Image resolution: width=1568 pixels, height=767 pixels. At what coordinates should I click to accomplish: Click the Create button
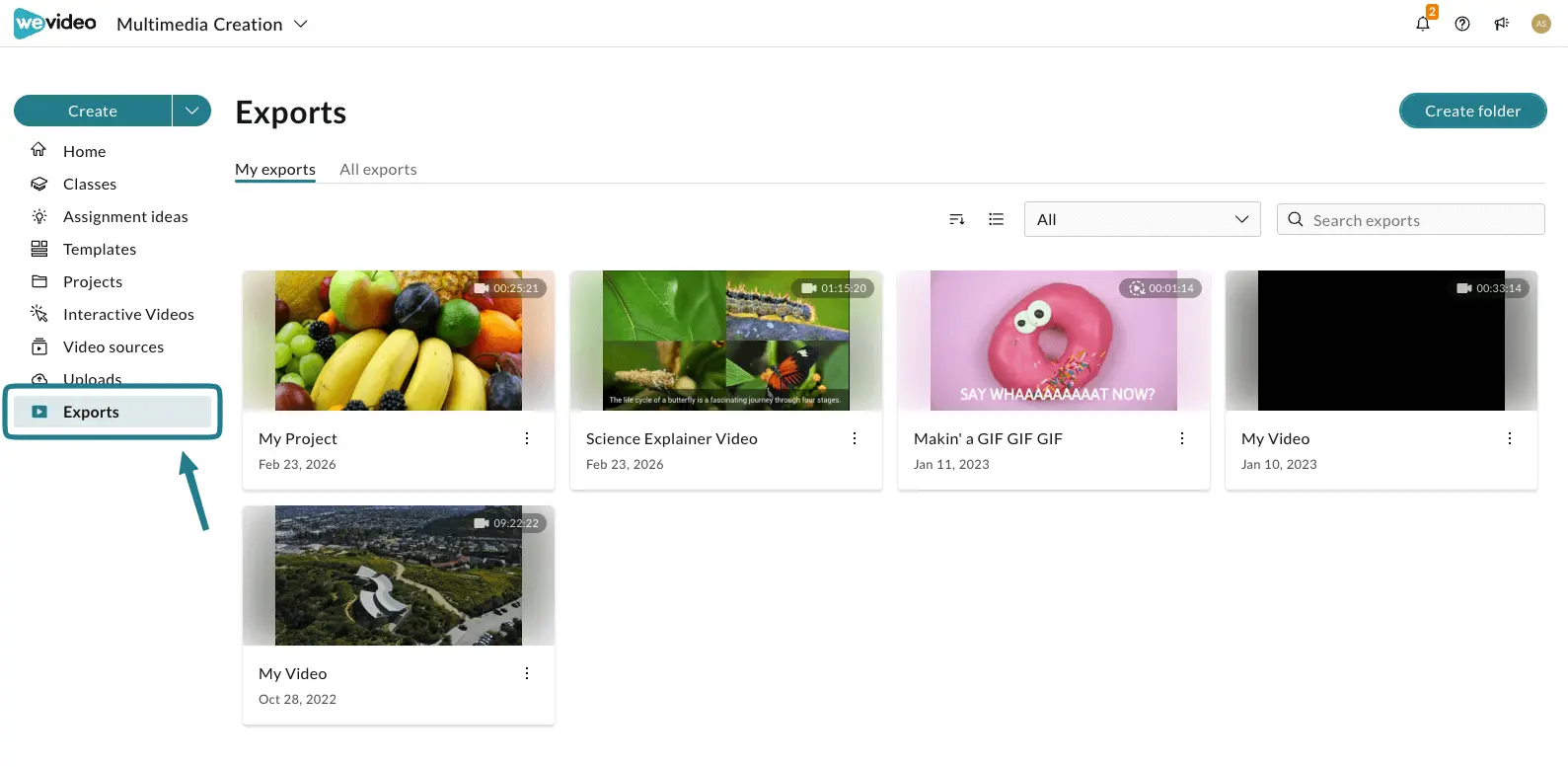click(93, 111)
